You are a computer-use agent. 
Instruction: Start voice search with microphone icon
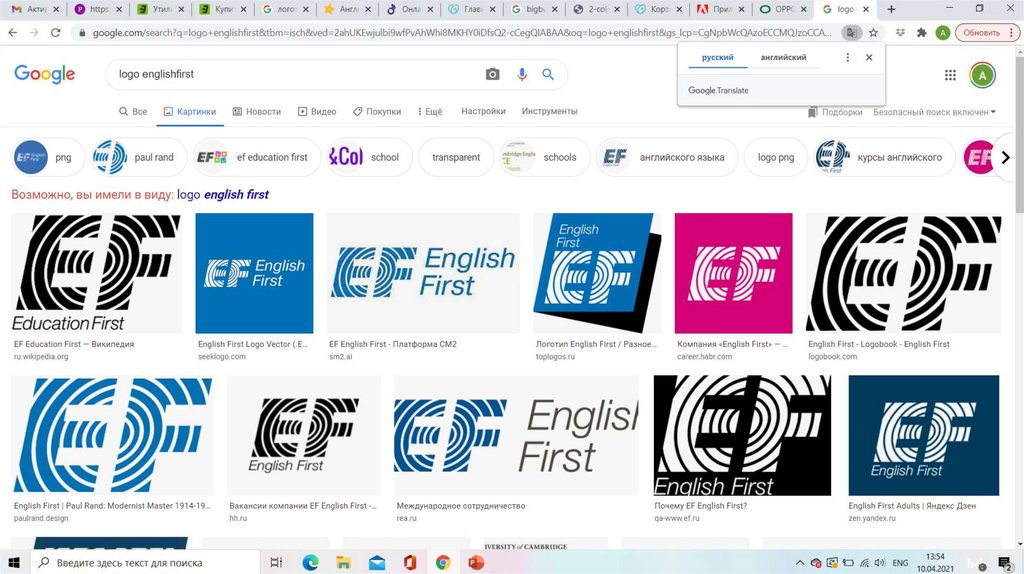click(521, 74)
